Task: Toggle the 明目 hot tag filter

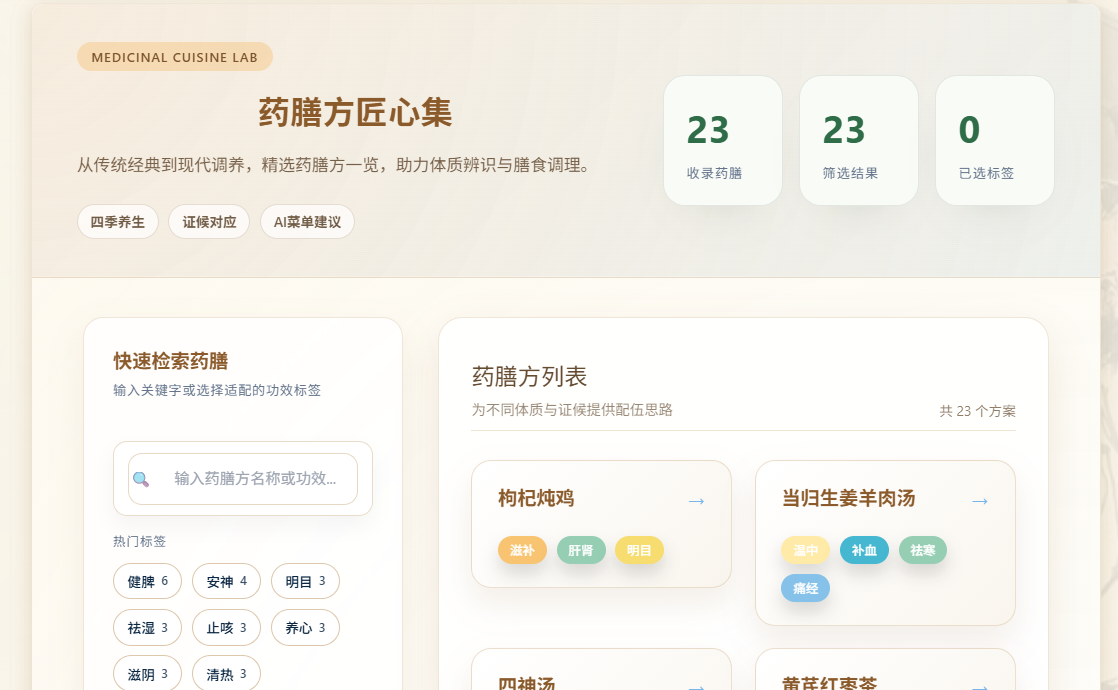Action: (305, 581)
